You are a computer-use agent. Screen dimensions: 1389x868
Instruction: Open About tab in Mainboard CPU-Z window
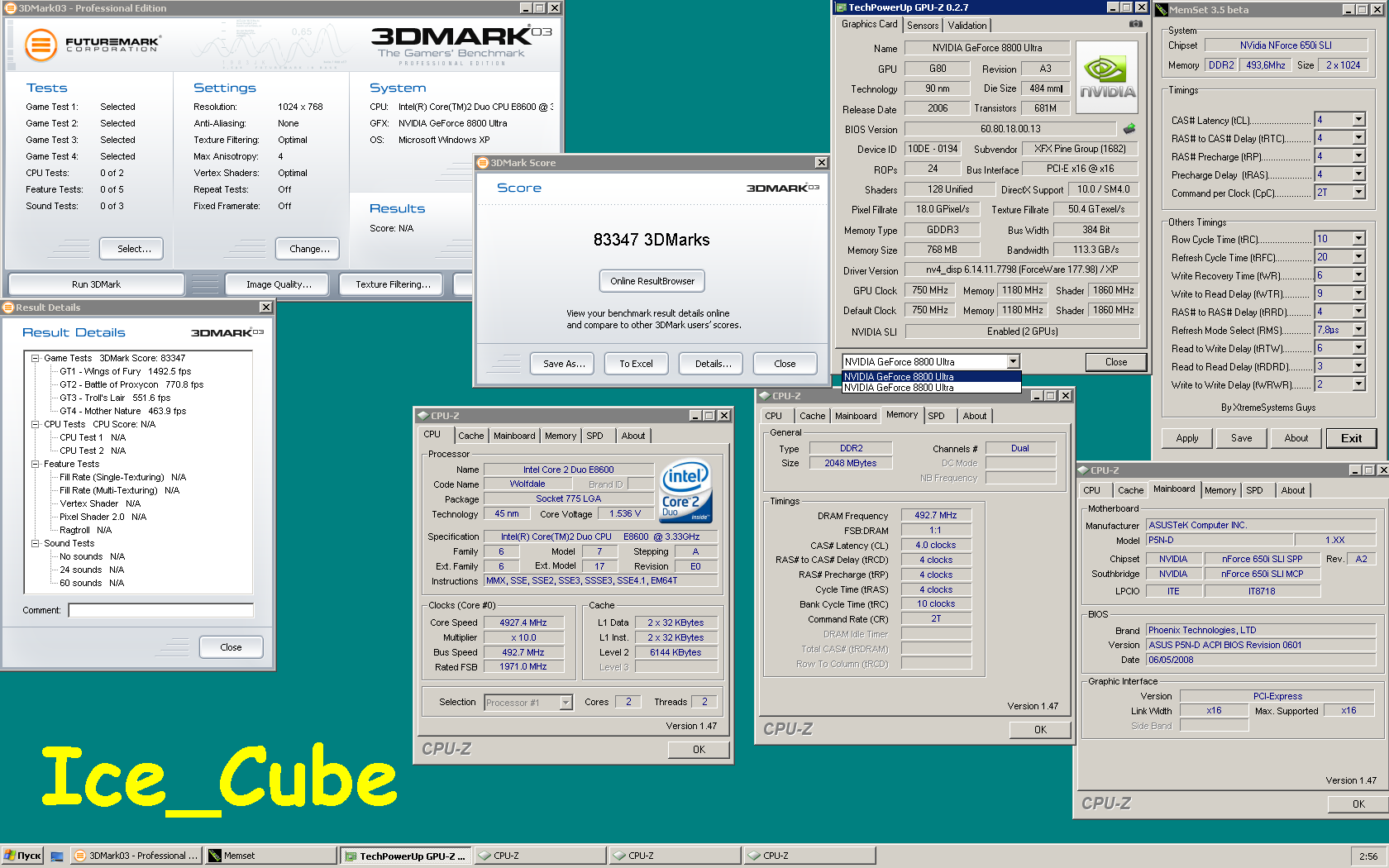coord(1293,490)
